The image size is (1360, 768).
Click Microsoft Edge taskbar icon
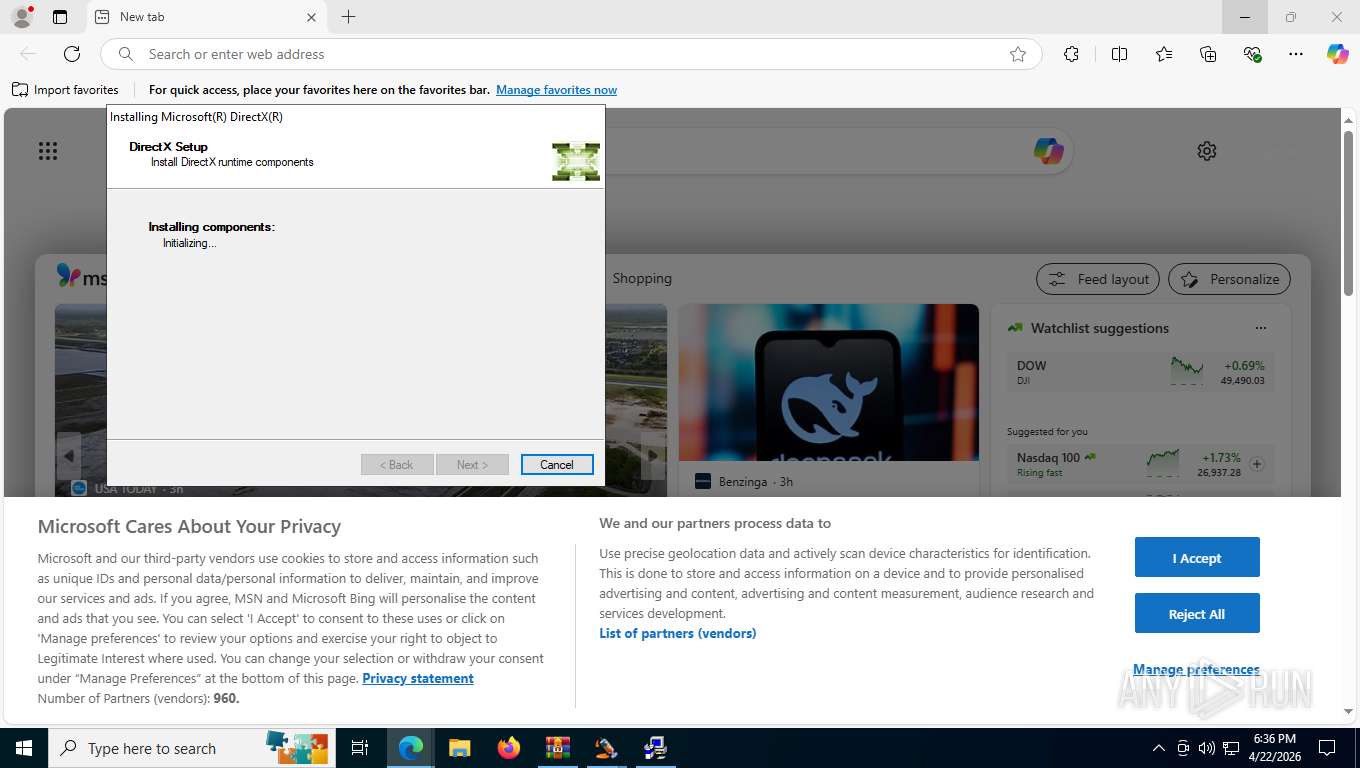411,748
